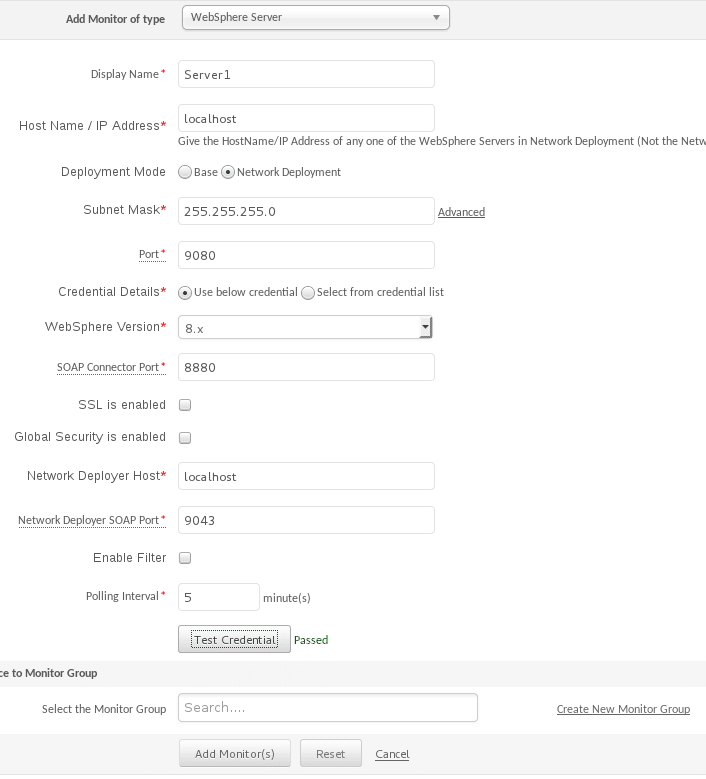
Task: Click the Network Deployer SOAP Port field
Action: (306, 520)
